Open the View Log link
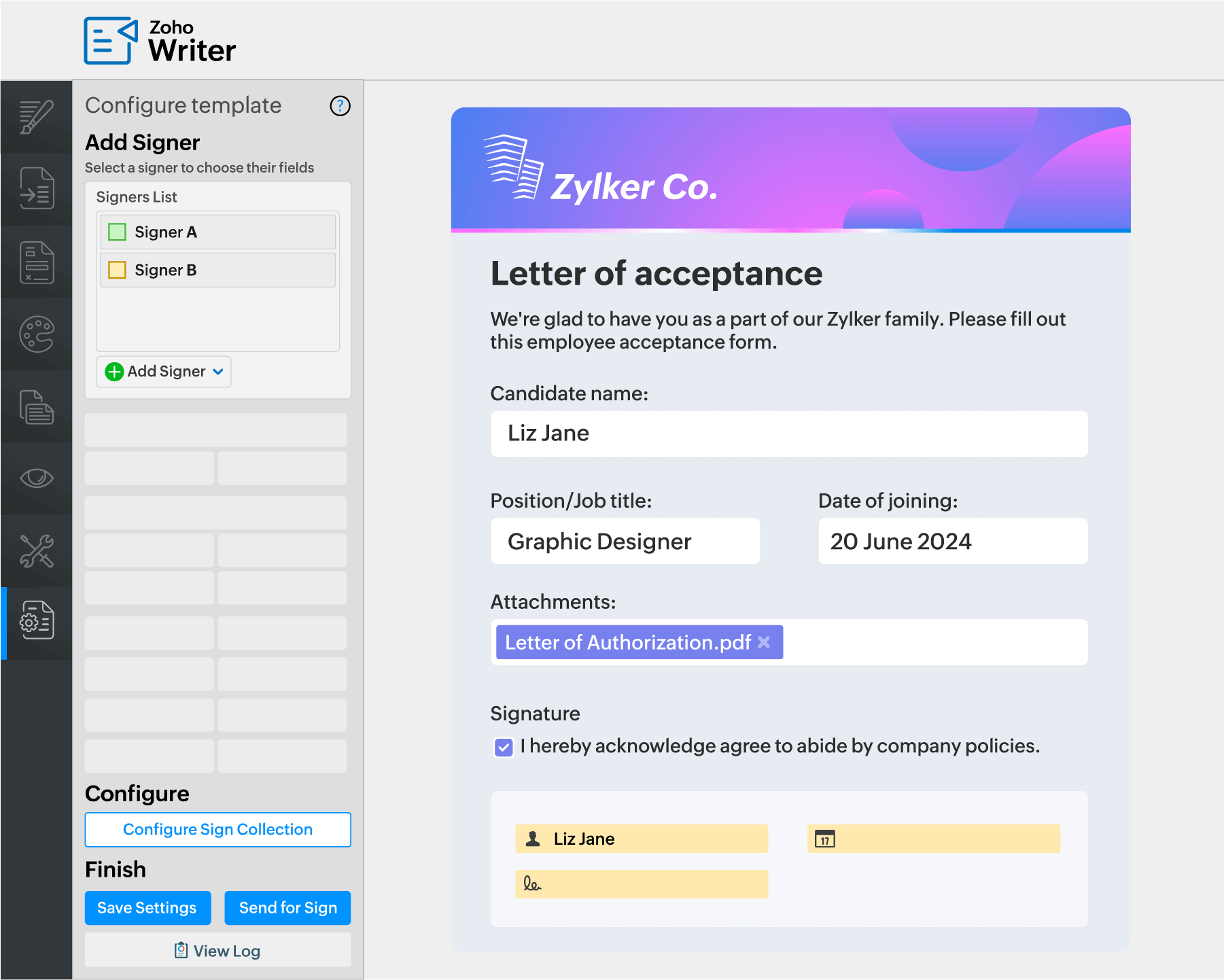1224x980 pixels. [217, 951]
